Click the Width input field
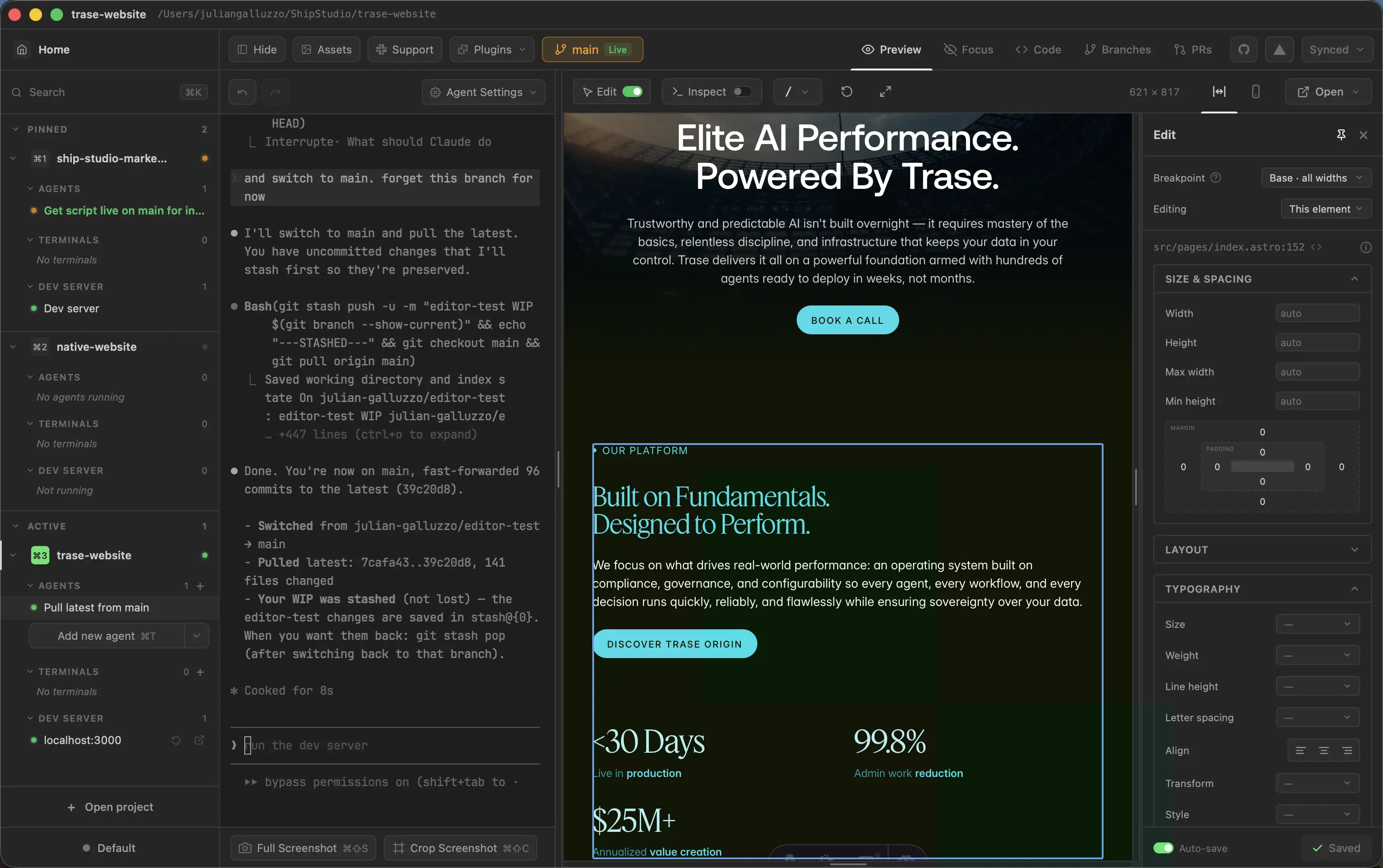1383x868 pixels. 1317,313
